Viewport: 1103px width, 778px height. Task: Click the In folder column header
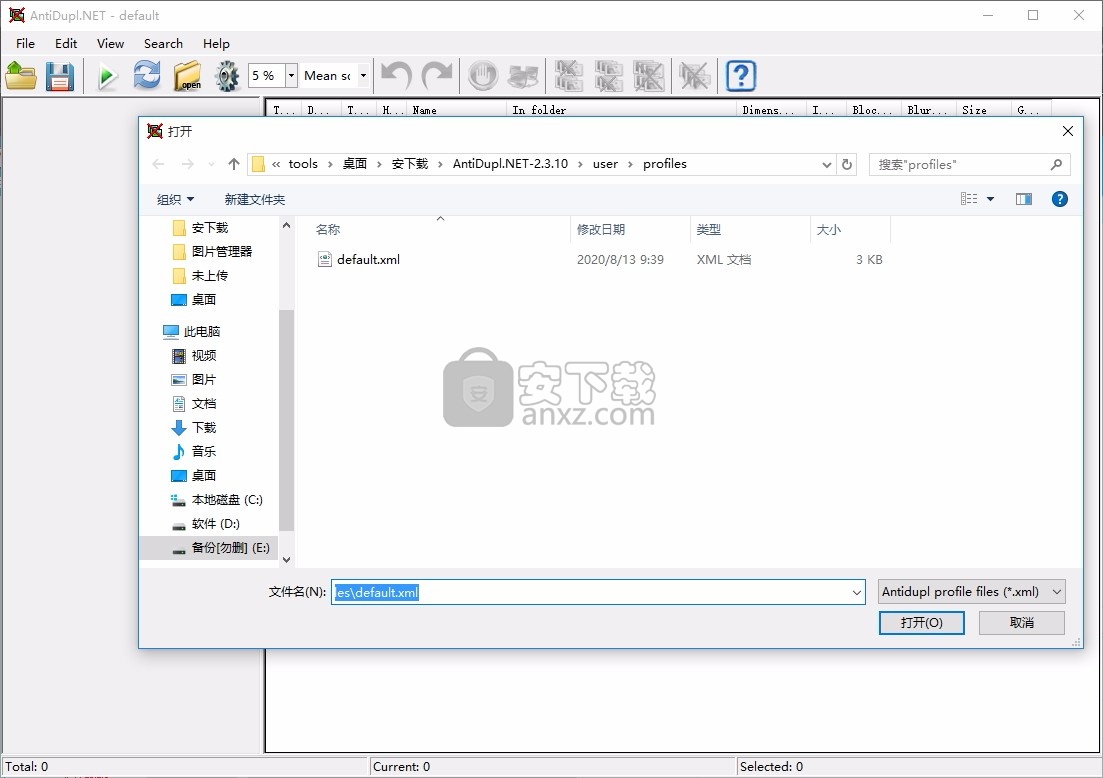click(622, 110)
